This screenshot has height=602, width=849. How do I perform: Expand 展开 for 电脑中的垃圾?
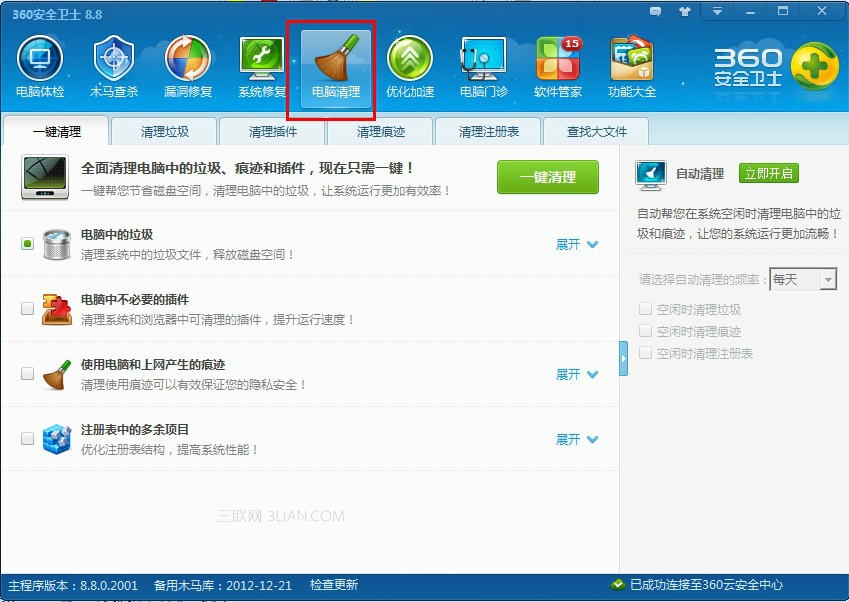577,244
